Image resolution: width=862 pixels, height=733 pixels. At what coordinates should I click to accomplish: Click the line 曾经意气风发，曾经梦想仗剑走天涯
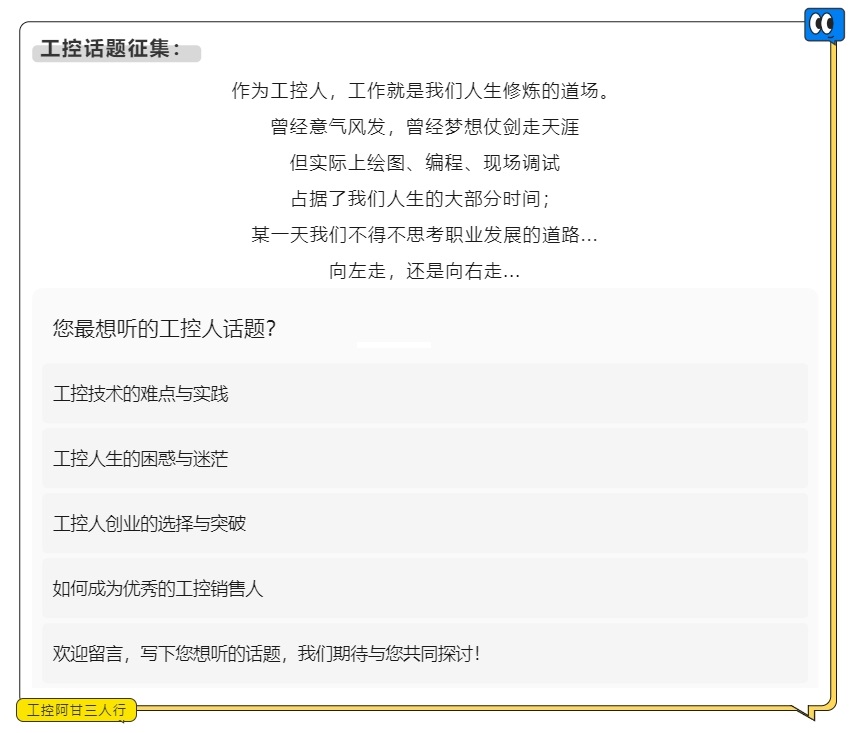click(x=424, y=127)
